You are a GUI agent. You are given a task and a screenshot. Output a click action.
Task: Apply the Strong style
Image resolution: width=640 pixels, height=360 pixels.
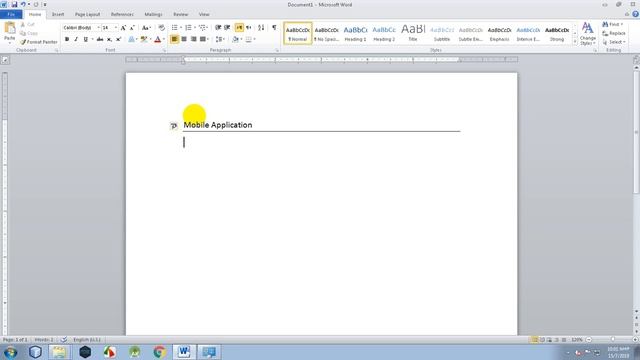[x=557, y=33]
